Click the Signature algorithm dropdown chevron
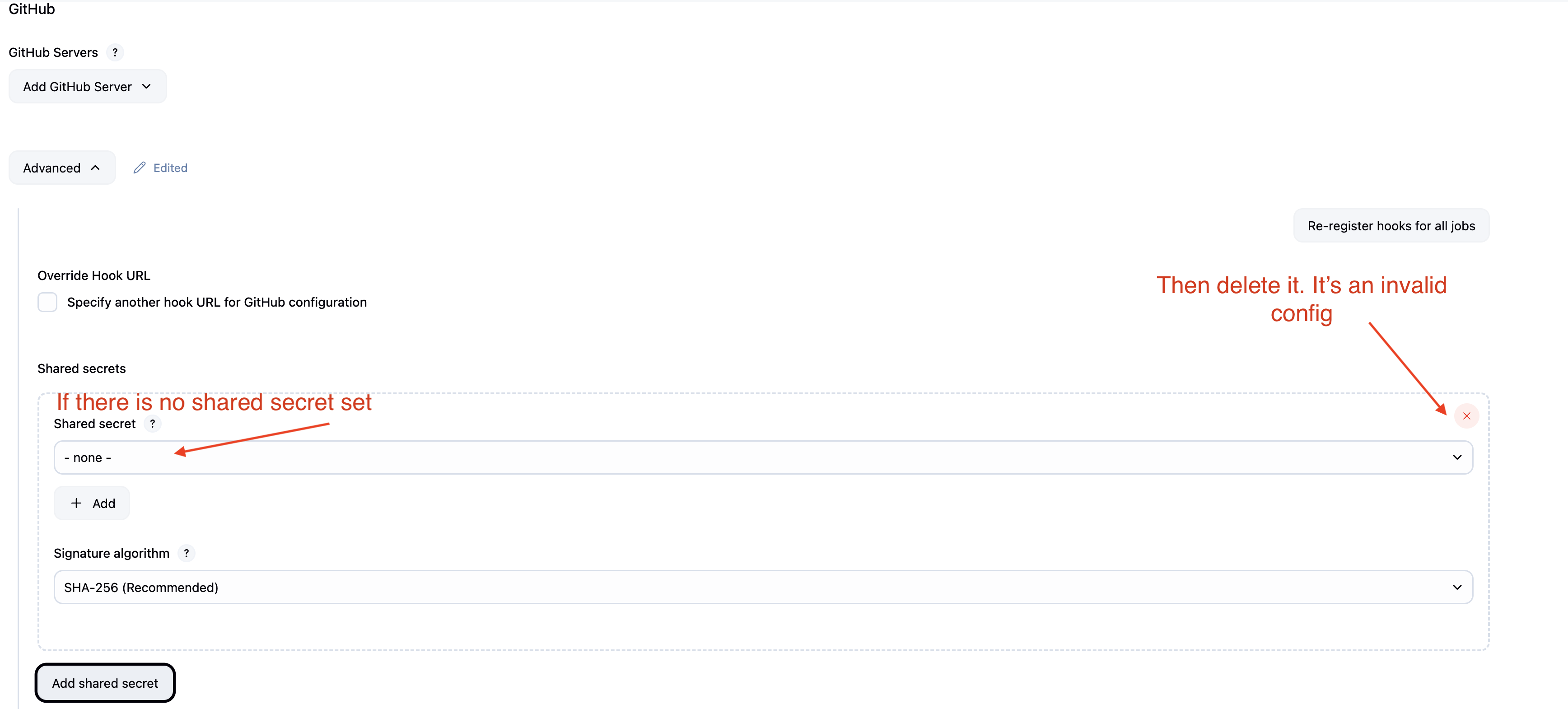This screenshot has height=709, width=1568. click(x=1457, y=587)
